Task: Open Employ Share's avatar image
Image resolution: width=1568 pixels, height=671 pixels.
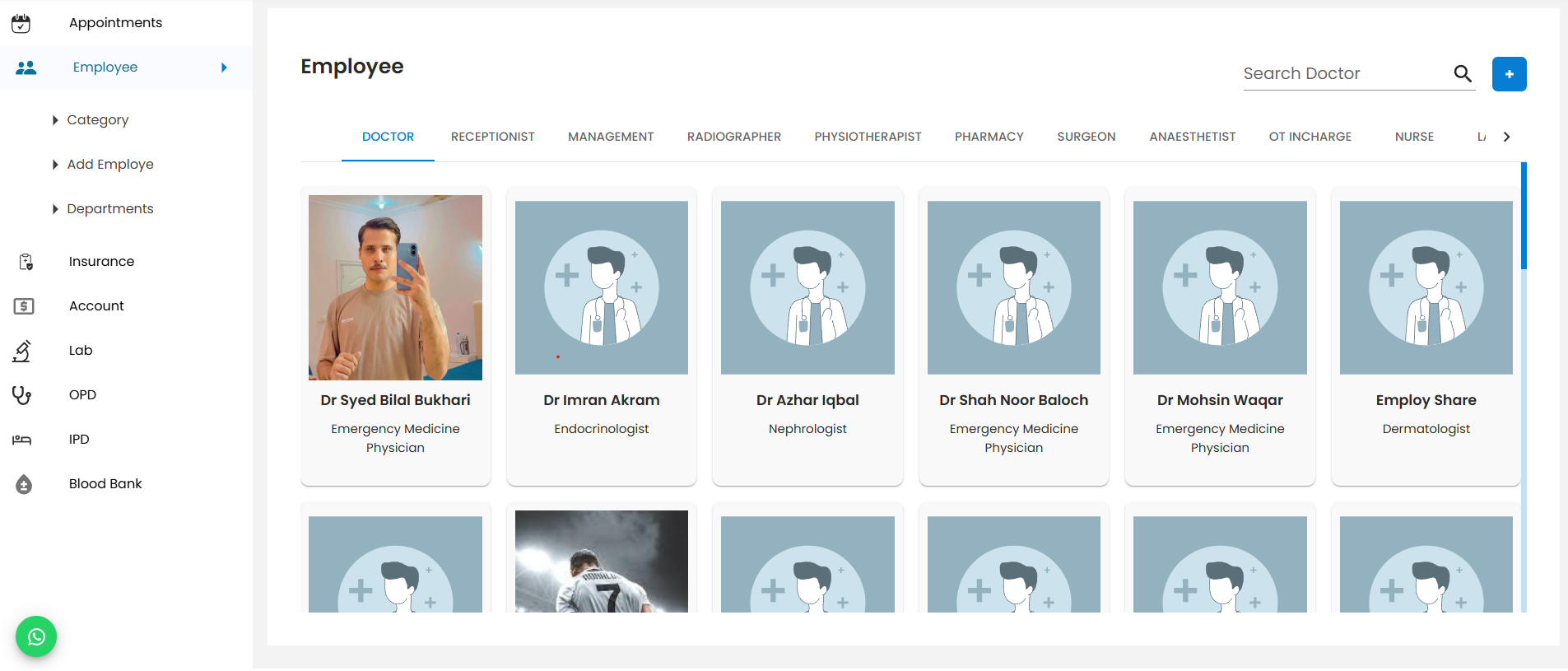Action: point(1426,287)
